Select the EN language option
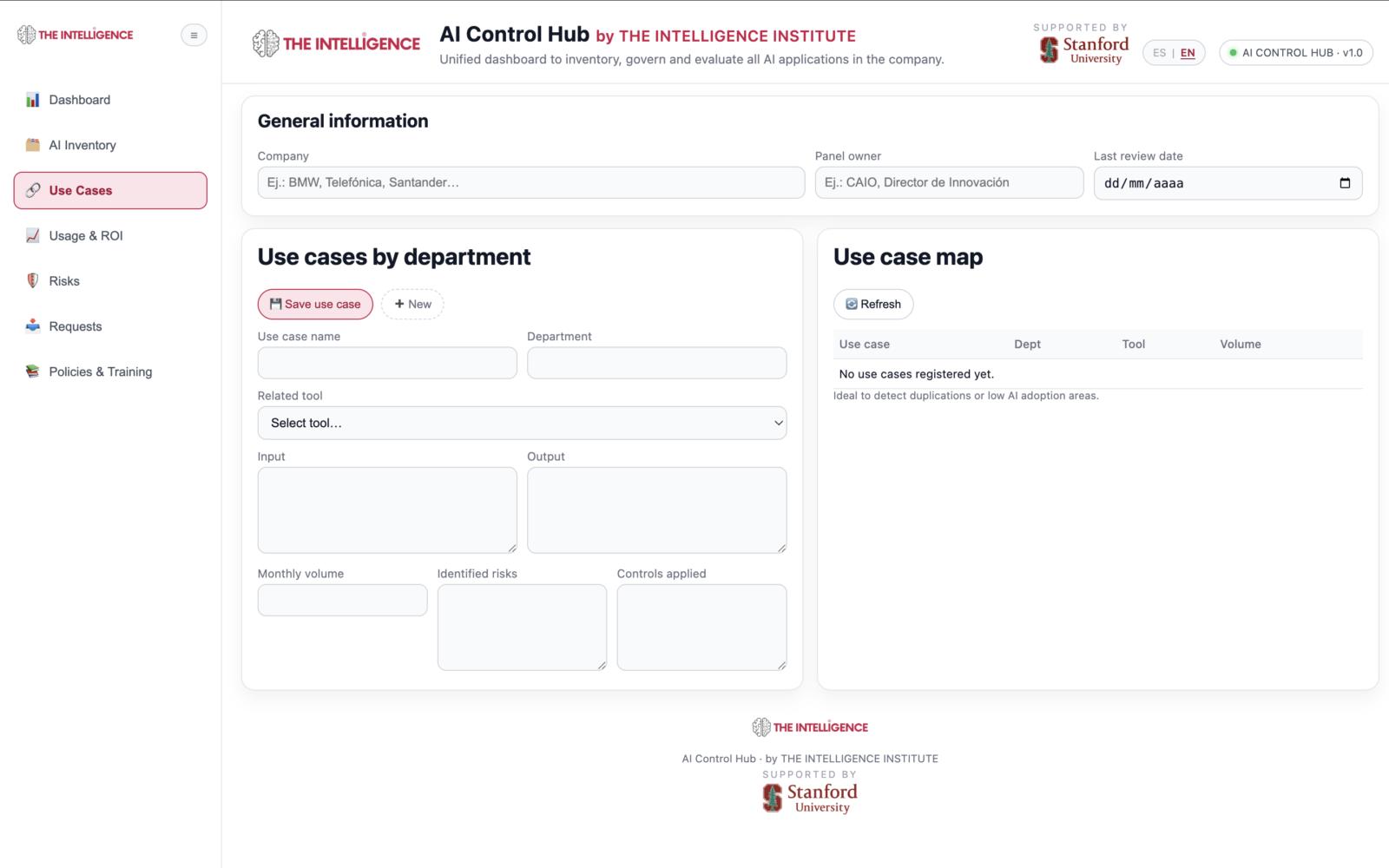The width and height of the screenshot is (1389, 868). pyautogui.click(x=1188, y=53)
